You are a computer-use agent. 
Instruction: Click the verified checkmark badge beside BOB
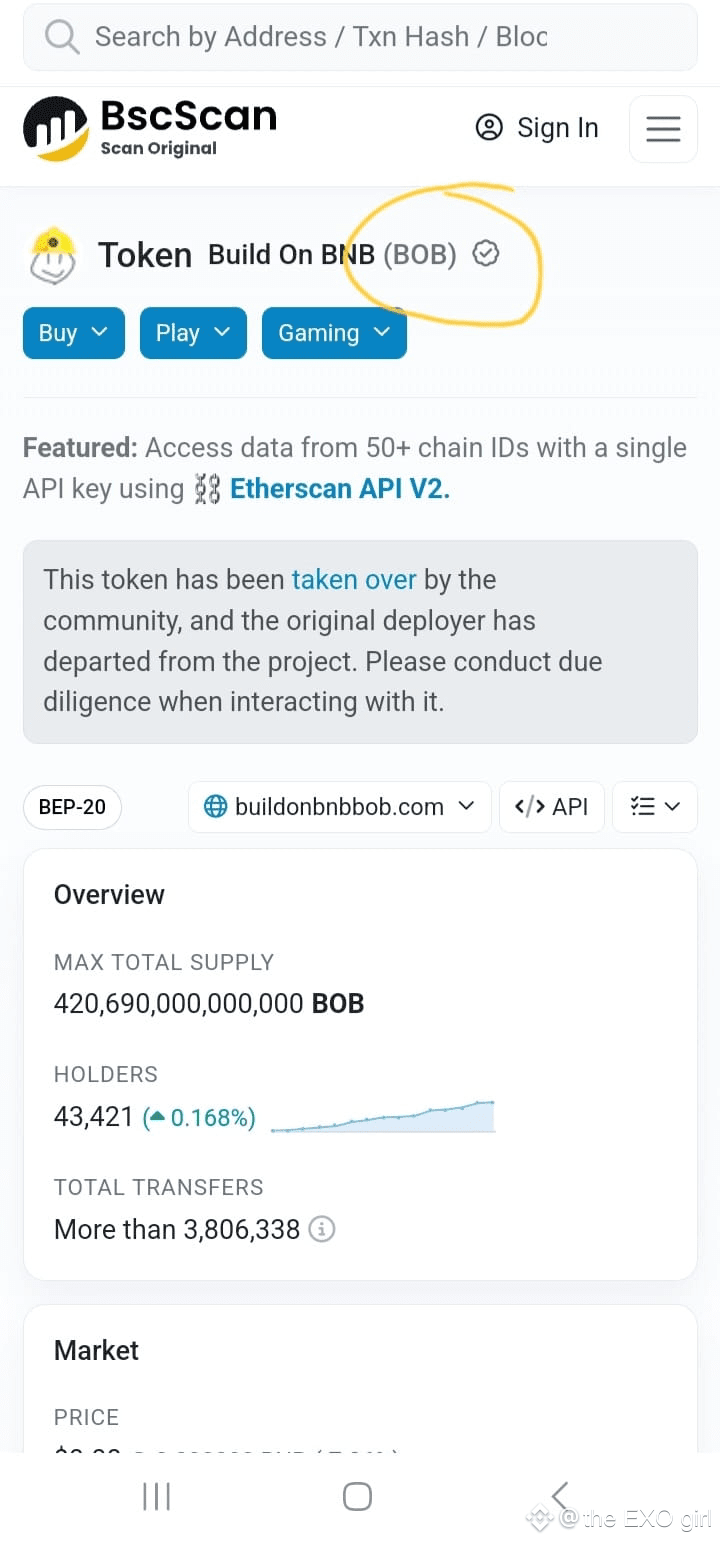pyautogui.click(x=486, y=254)
